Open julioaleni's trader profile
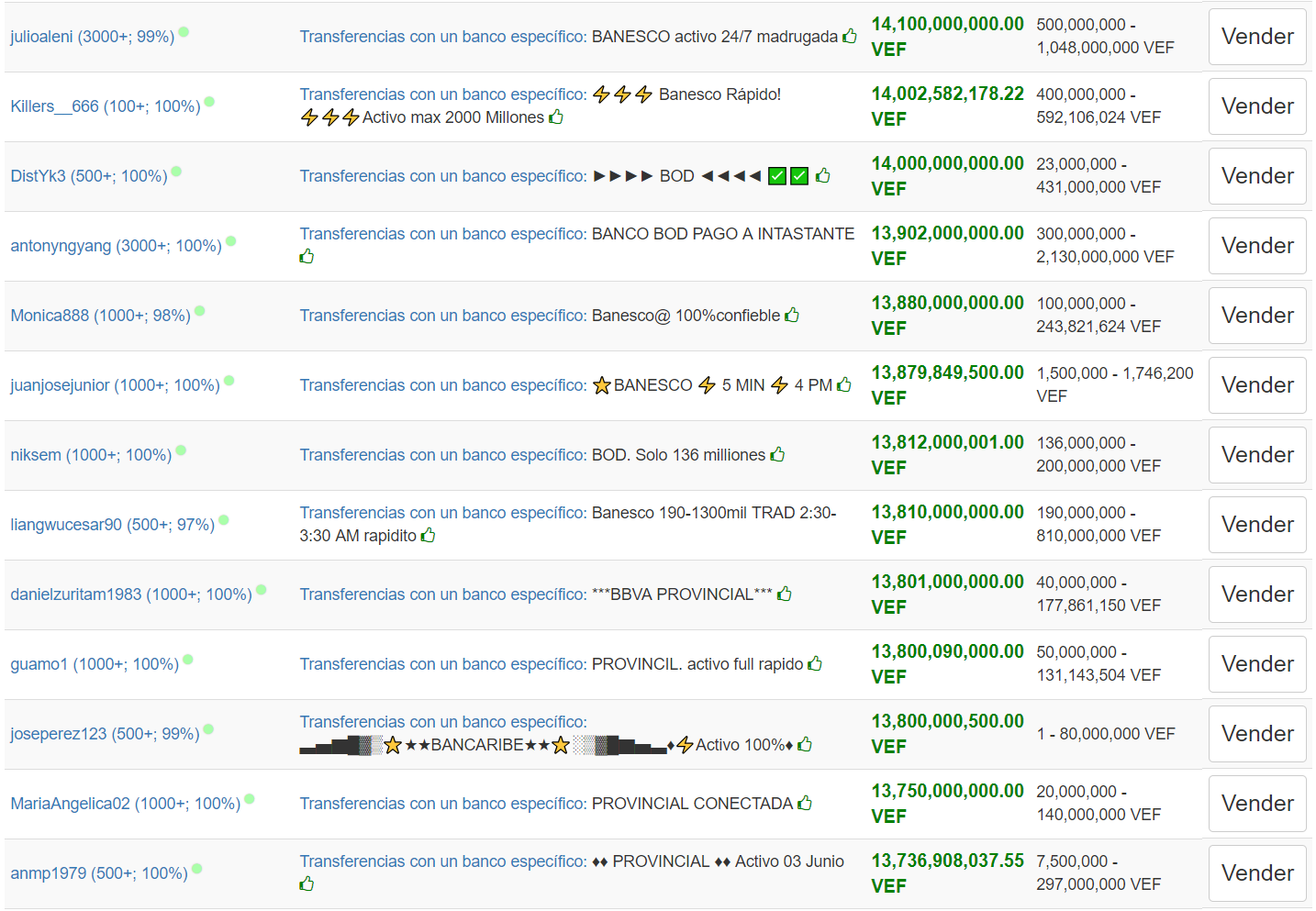Image resolution: width=1316 pixels, height=911 pixels. 92,37
